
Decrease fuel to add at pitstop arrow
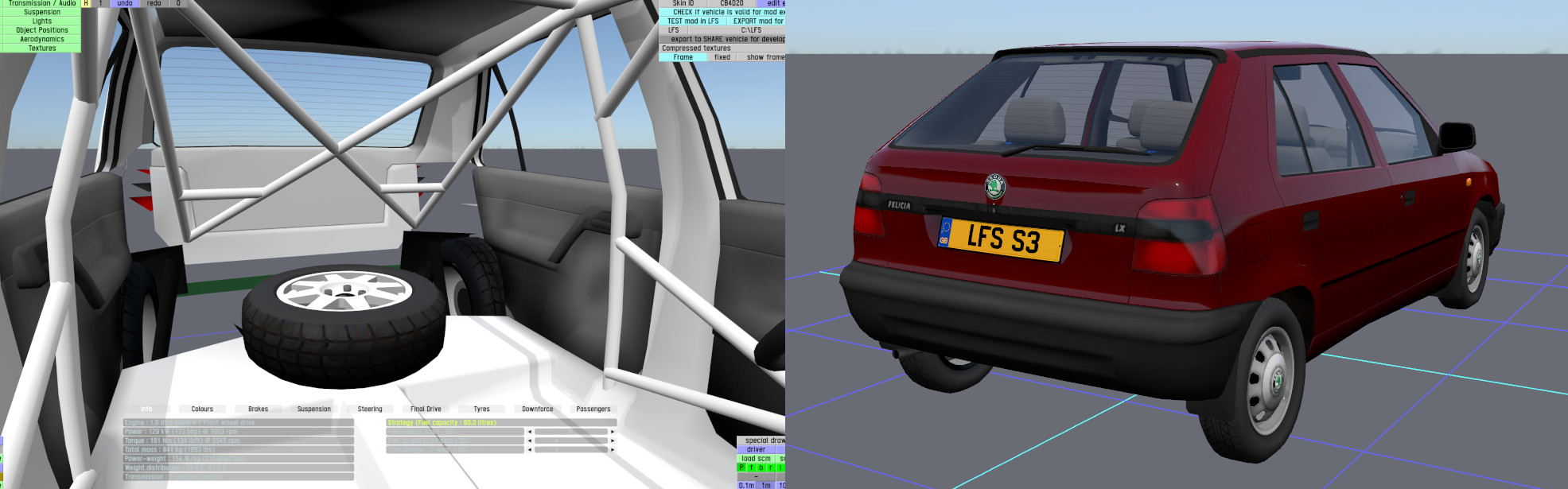pyautogui.click(x=529, y=440)
